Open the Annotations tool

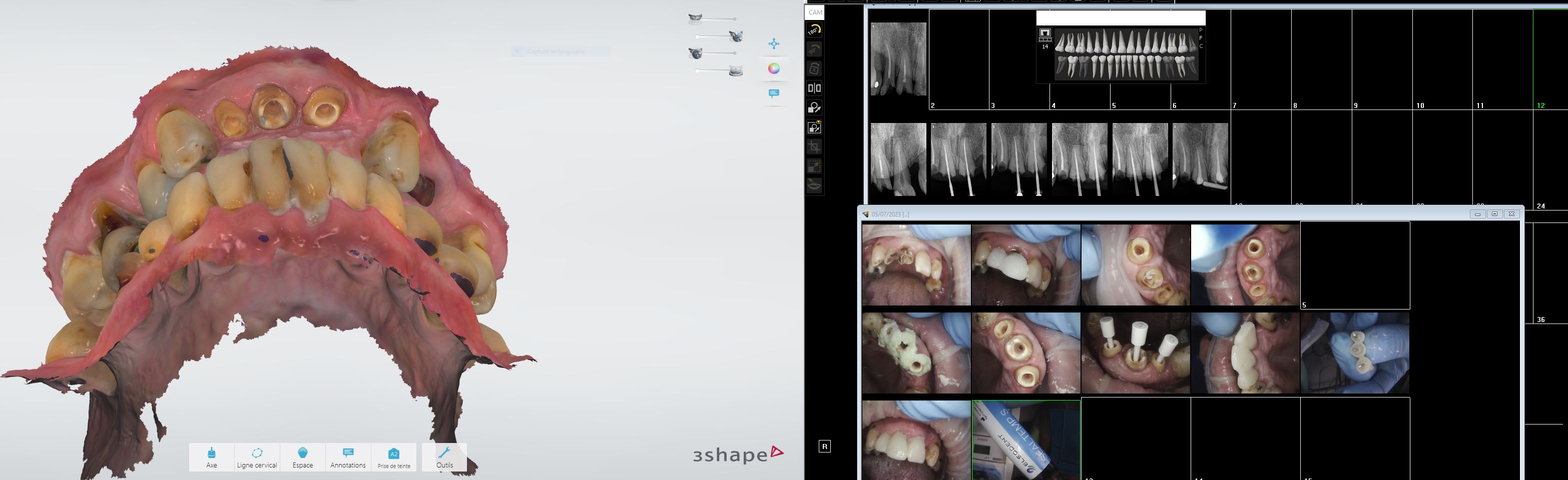point(347,457)
